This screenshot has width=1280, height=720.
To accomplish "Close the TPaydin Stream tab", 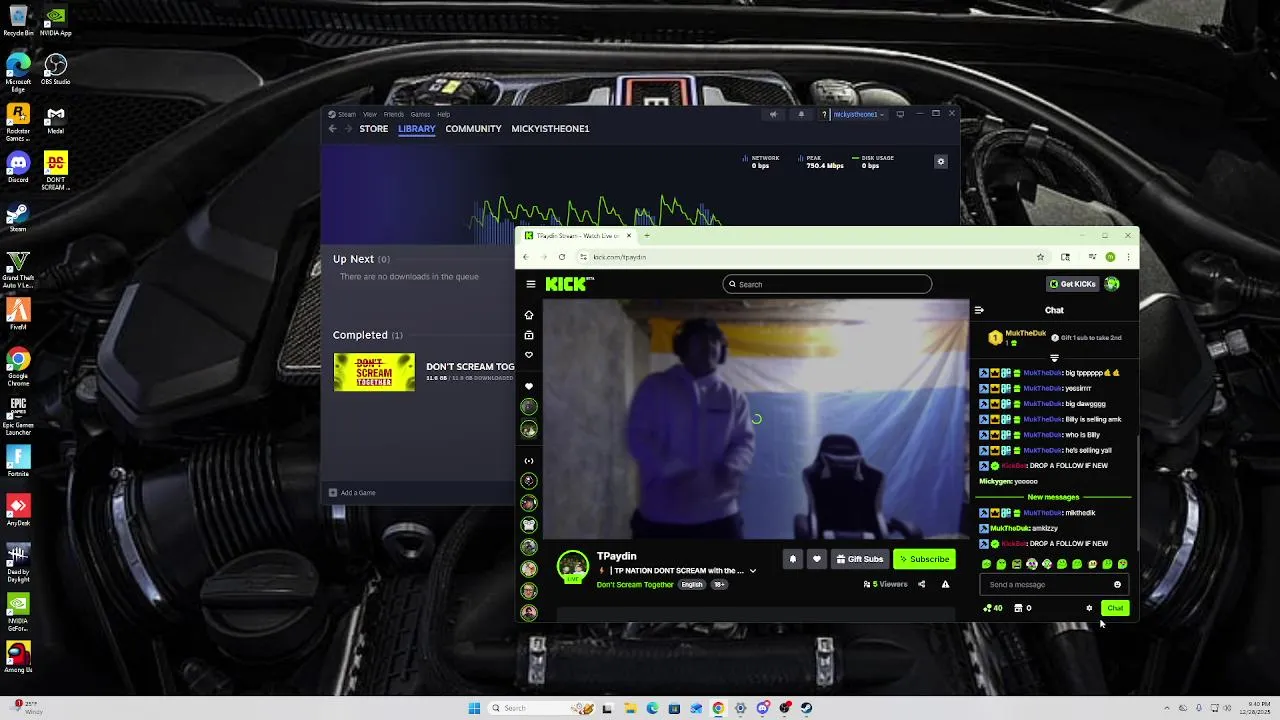I will pos(629,236).
